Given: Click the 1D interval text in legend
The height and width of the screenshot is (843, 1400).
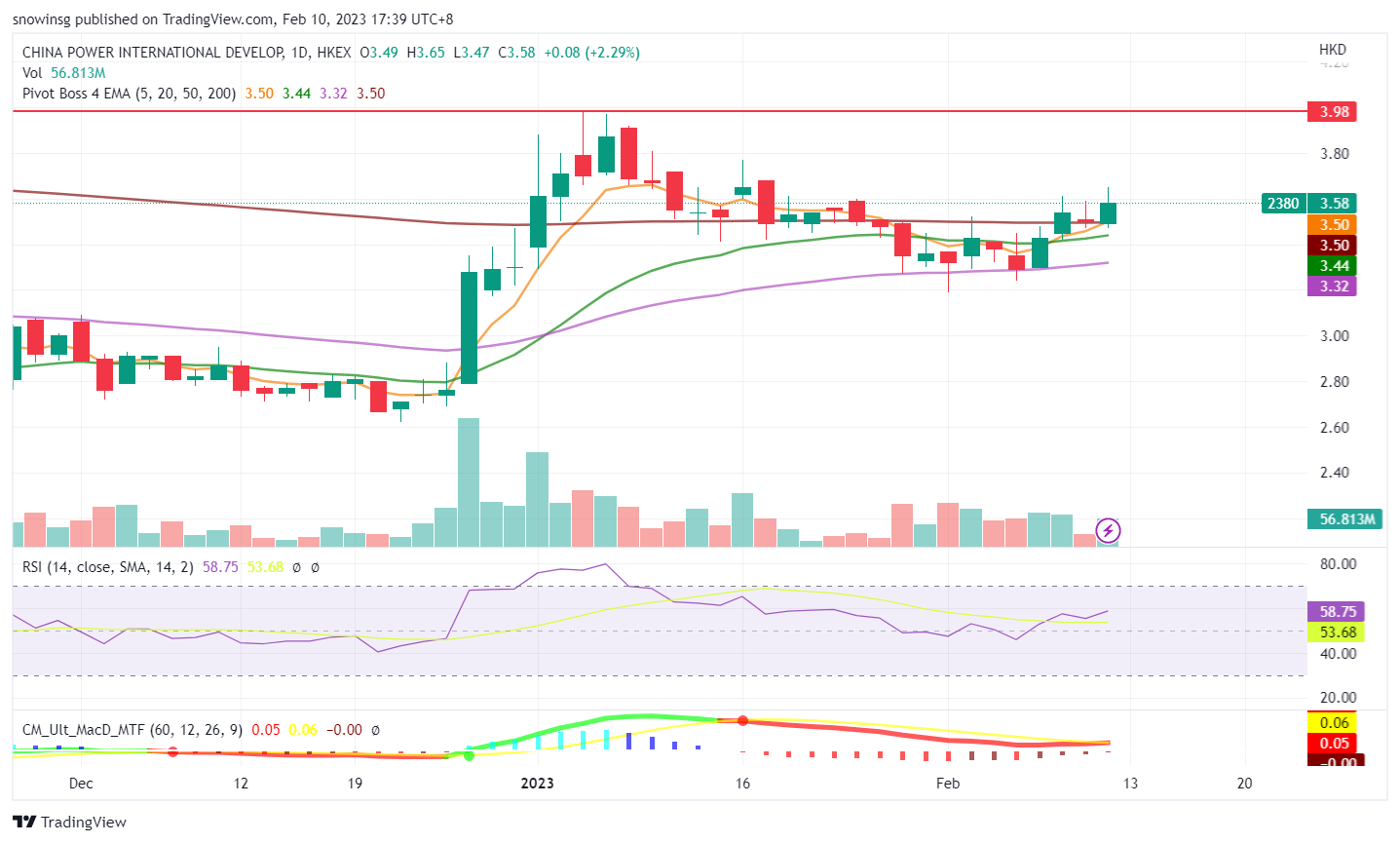Looking at the screenshot, I should [301, 53].
